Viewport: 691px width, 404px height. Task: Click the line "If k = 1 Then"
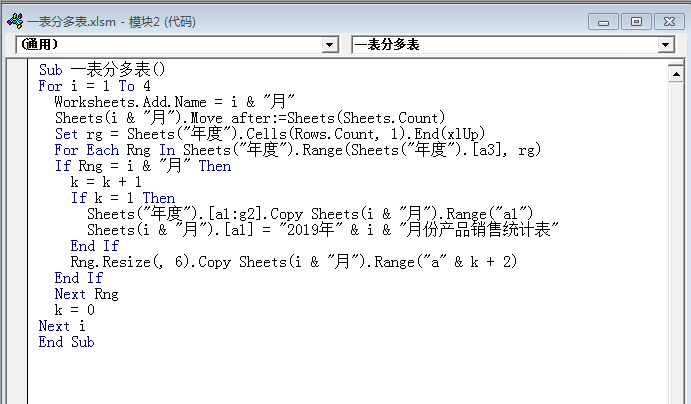[123, 198]
